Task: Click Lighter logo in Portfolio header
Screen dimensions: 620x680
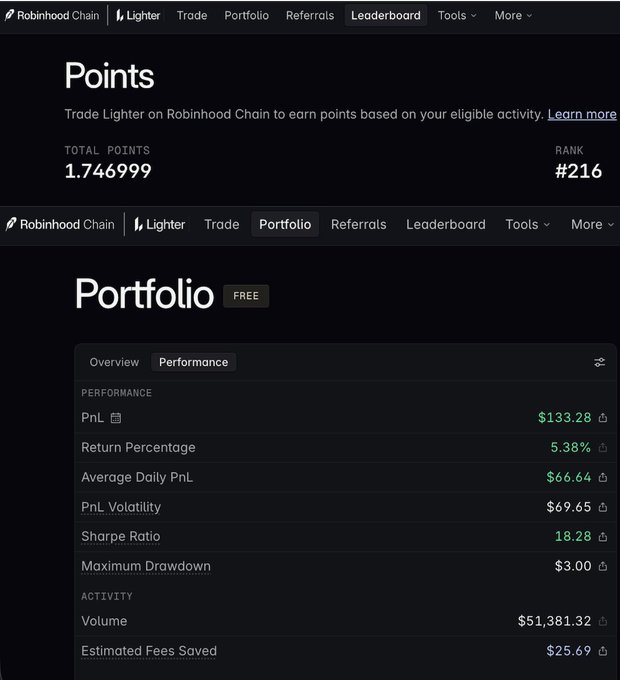Action: point(159,224)
